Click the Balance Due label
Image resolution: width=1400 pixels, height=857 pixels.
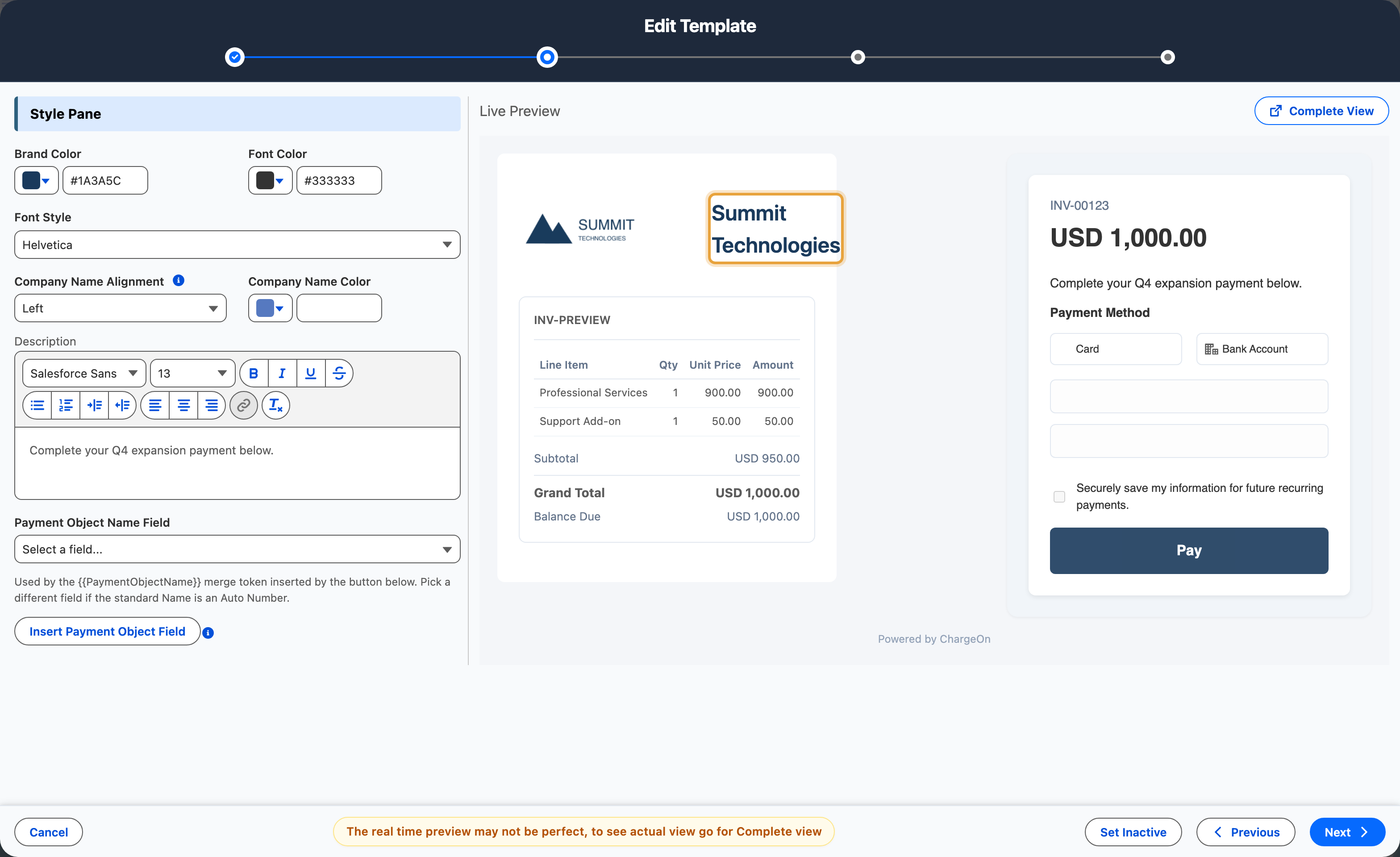coord(567,516)
